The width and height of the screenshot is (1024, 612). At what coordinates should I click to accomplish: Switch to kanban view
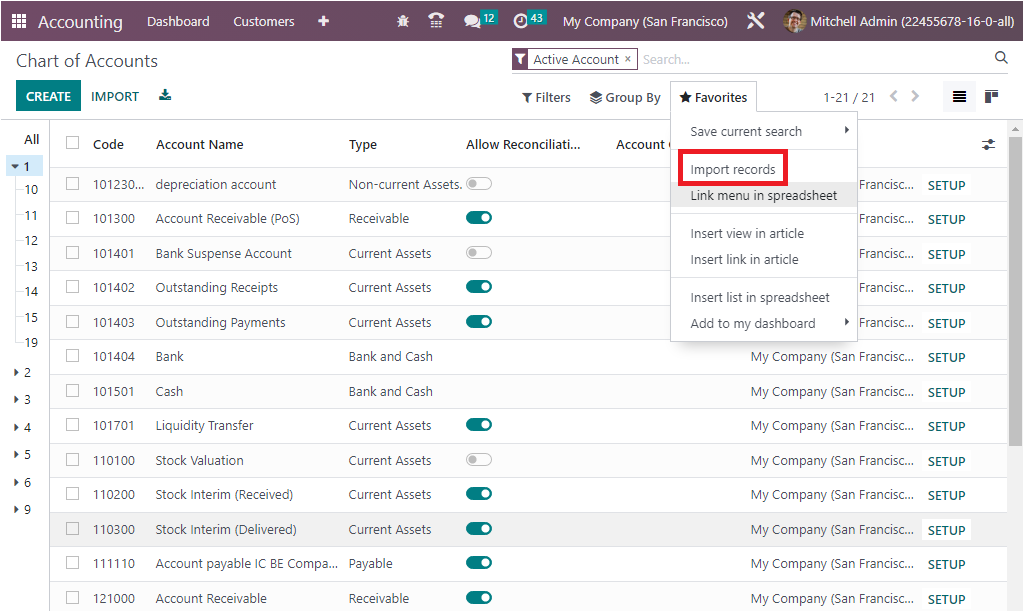[x=991, y=97]
